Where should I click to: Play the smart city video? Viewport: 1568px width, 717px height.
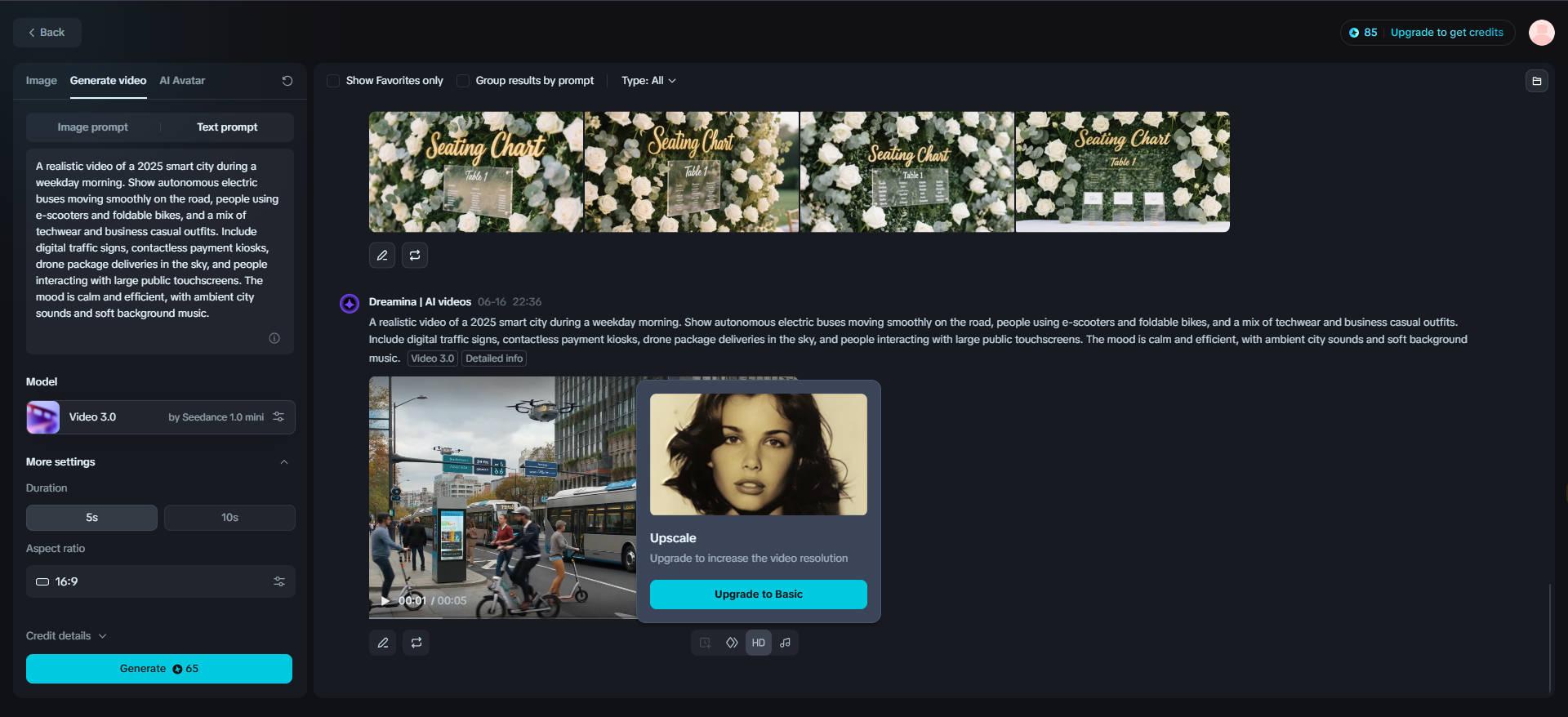(x=385, y=601)
